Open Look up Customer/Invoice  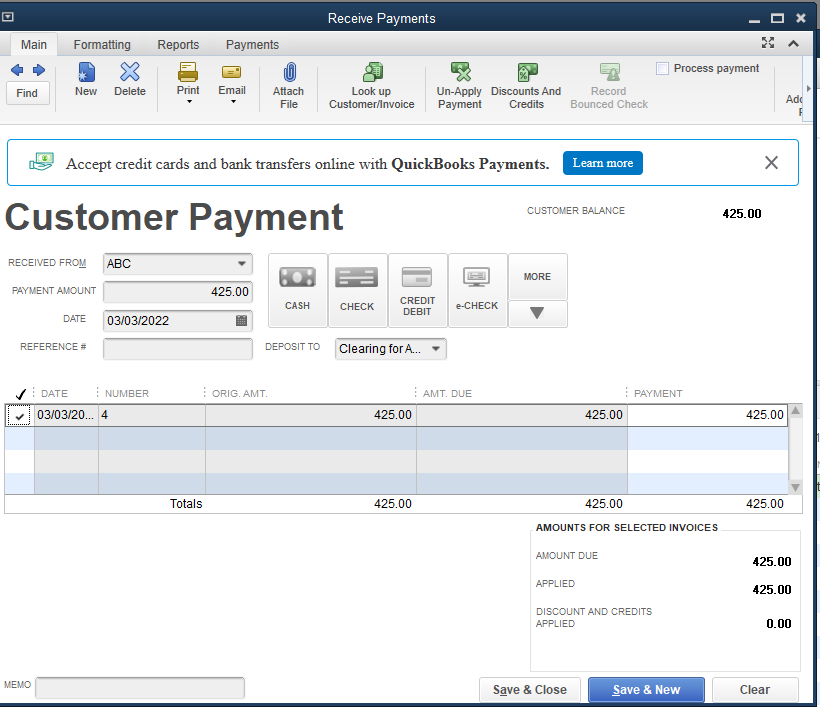371,86
